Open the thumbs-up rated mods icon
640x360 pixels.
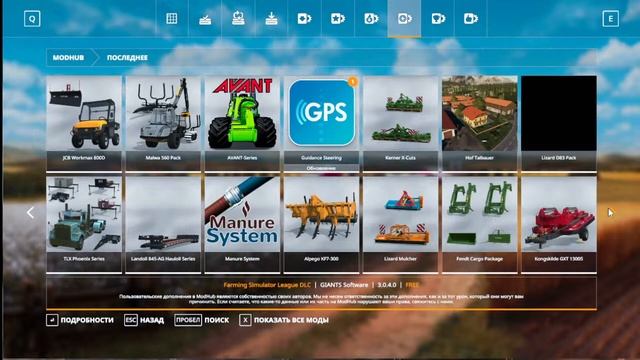tap(471, 18)
